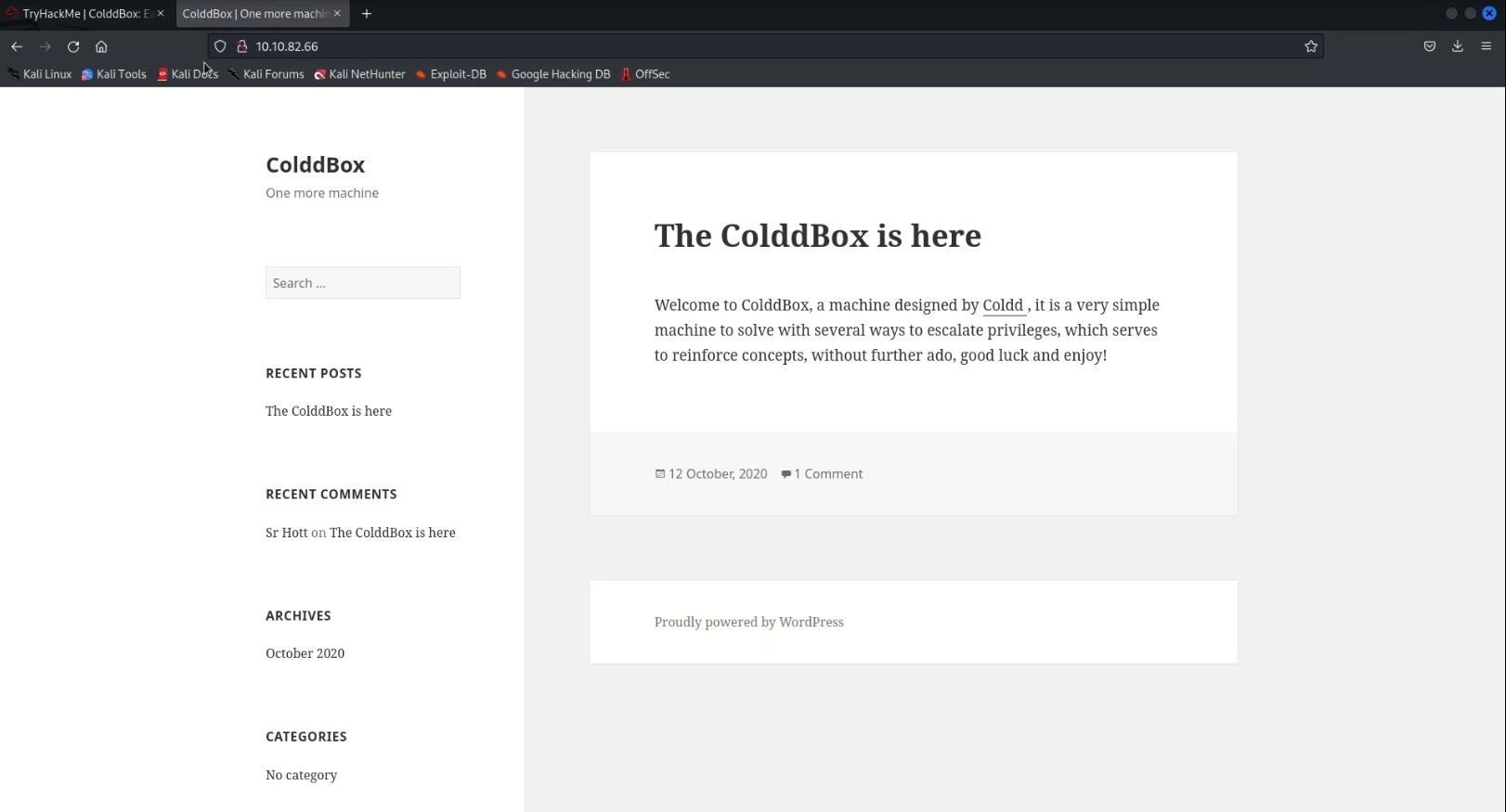Image resolution: width=1506 pixels, height=812 pixels.
Task: Open the Firefox hamburger application menu
Action: (1486, 46)
